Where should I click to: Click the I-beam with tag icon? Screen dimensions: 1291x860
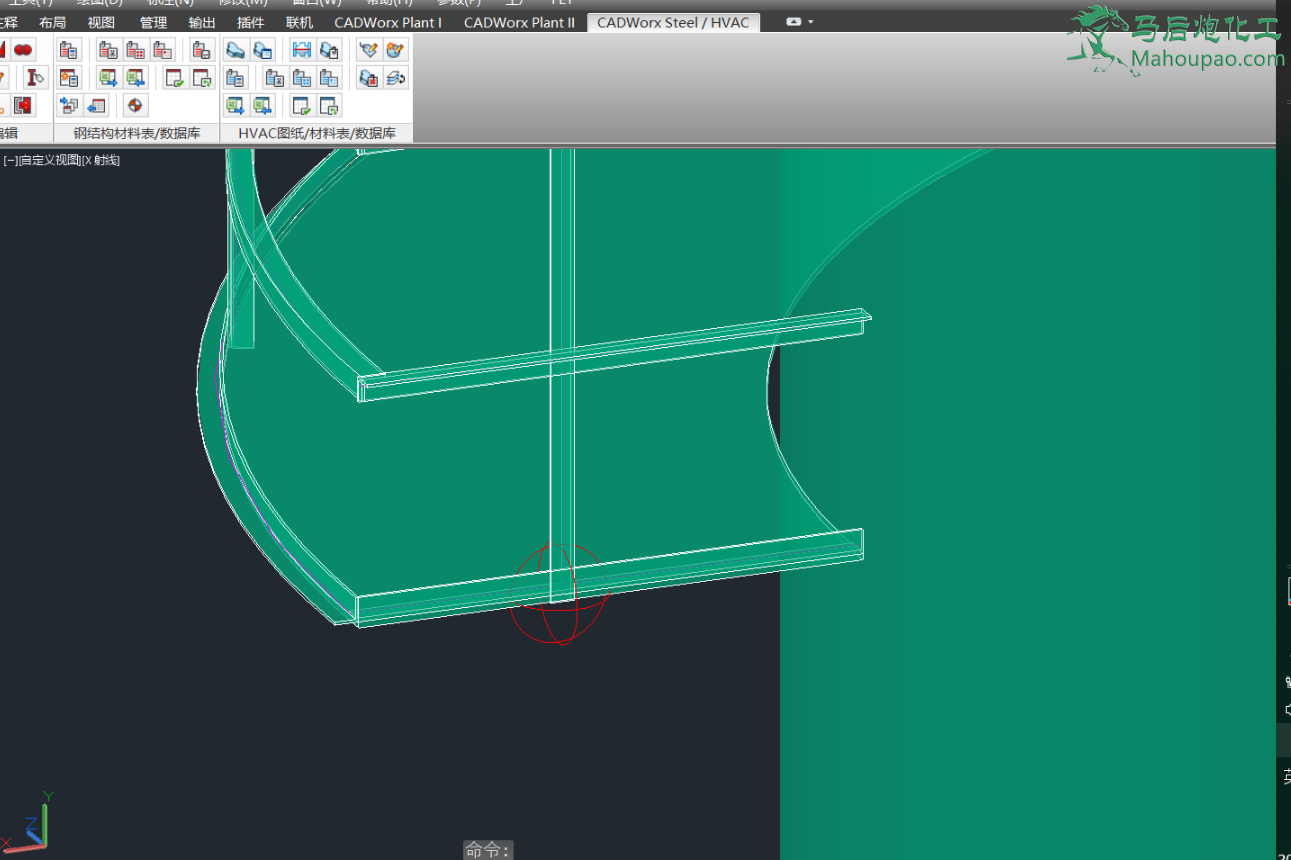36,77
